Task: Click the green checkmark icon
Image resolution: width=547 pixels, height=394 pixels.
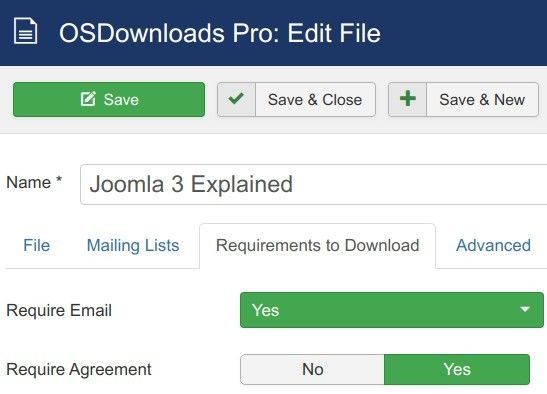Action: click(x=236, y=99)
